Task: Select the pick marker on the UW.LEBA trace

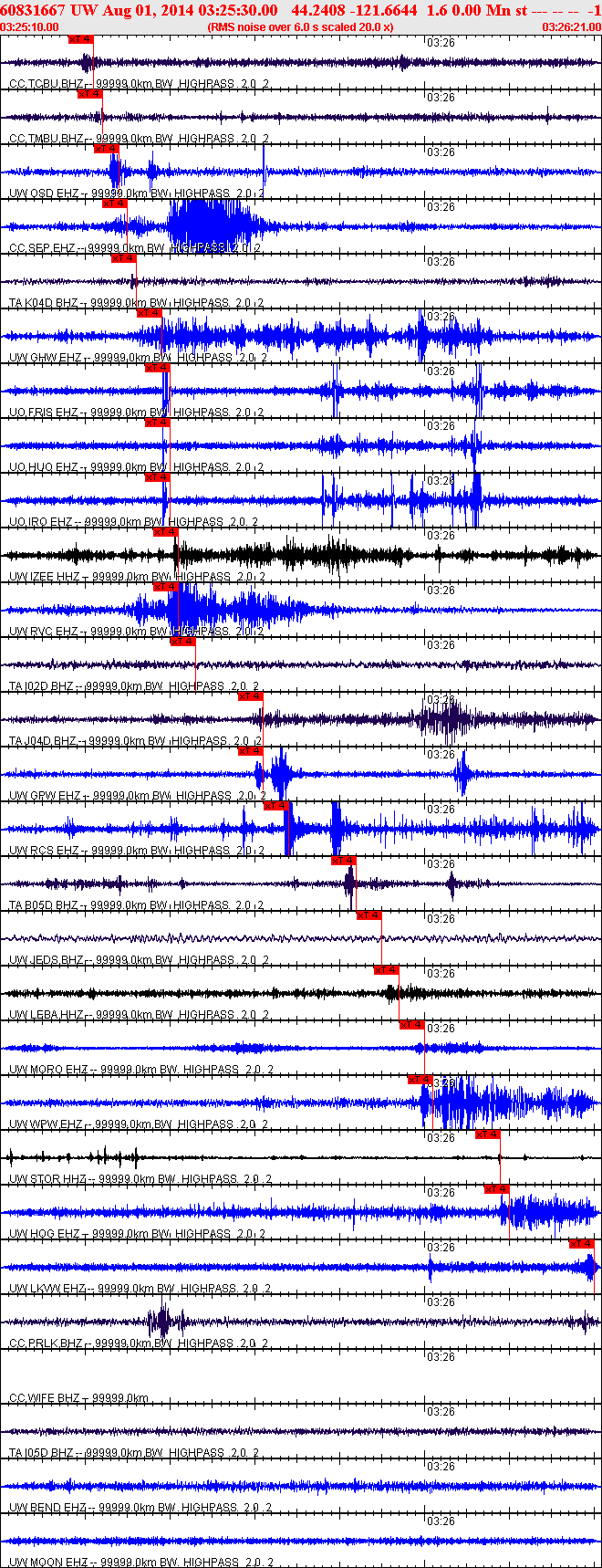Action: click(386, 970)
